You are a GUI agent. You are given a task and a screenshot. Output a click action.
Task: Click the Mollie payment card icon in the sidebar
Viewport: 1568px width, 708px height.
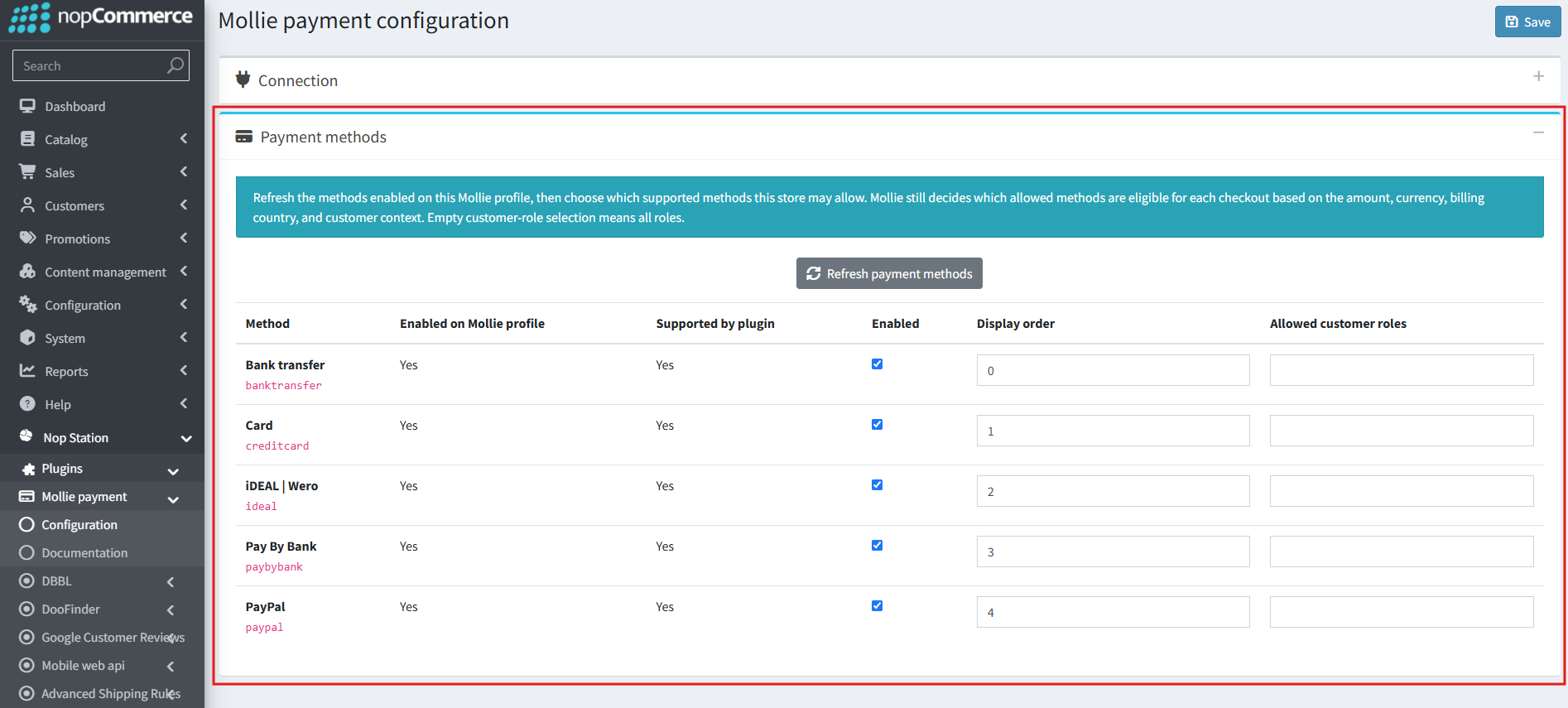pyautogui.click(x=26, y=496)
